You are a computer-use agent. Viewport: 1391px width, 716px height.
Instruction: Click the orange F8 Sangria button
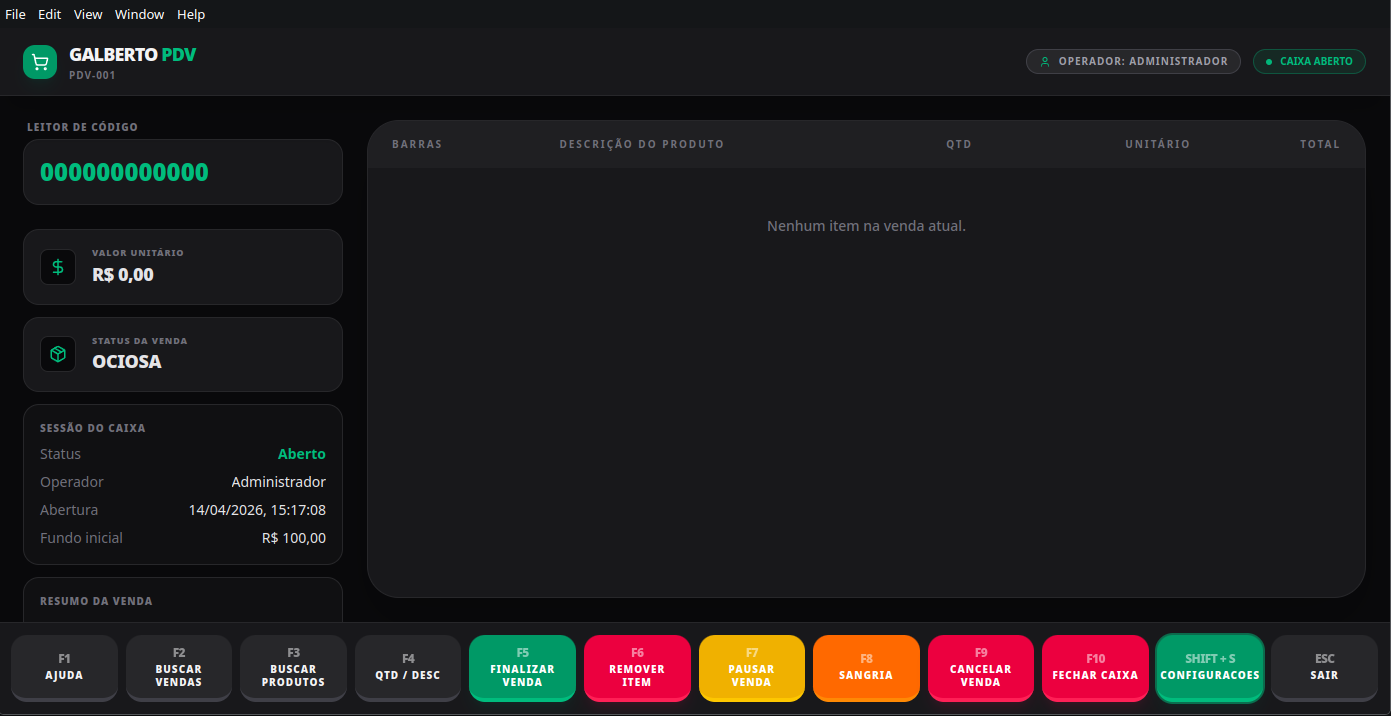[866, 667]
